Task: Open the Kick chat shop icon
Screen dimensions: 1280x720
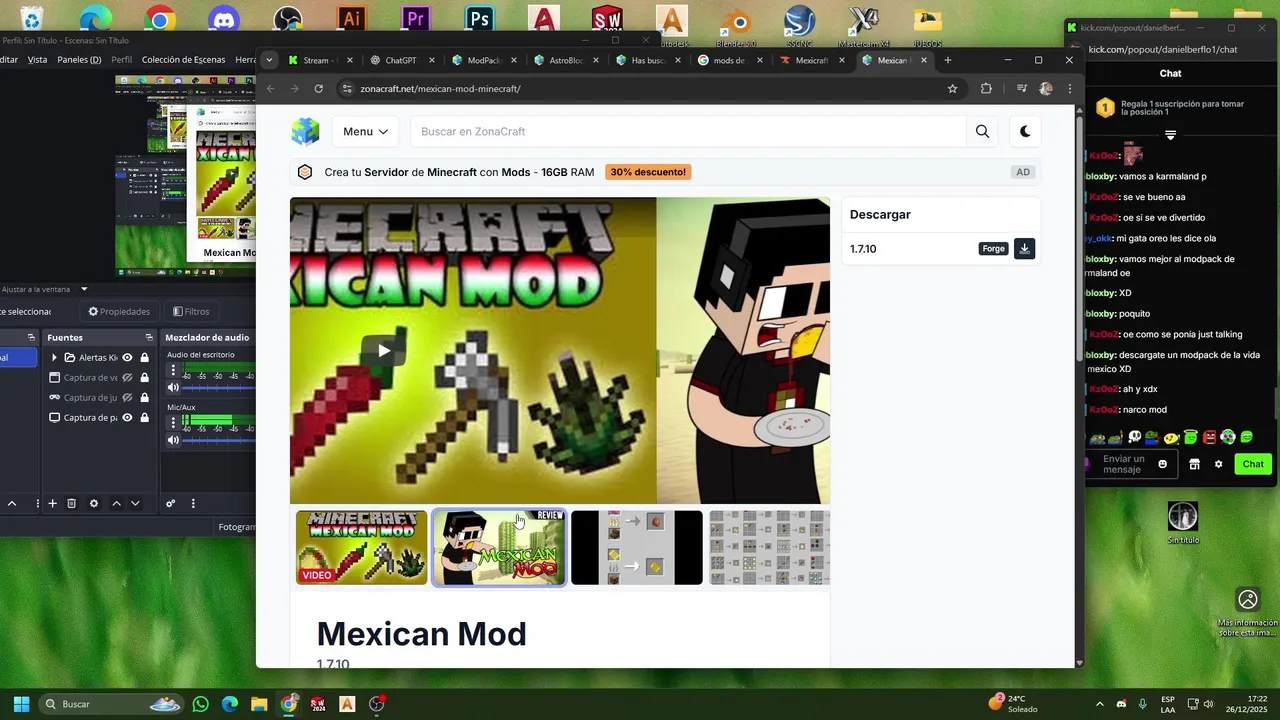Action: [x=1194, y=464]
